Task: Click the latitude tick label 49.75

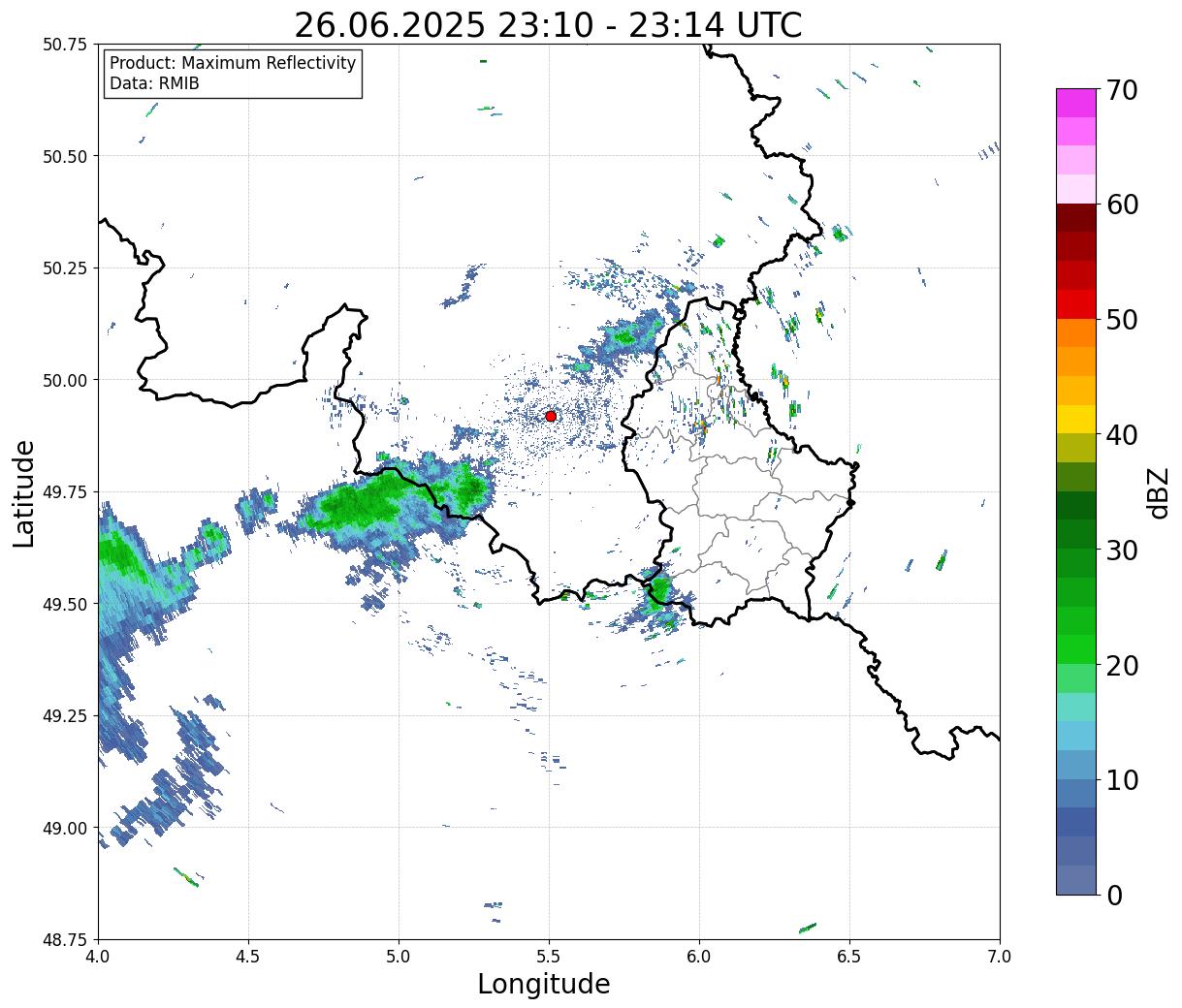Action: [65, 492]
